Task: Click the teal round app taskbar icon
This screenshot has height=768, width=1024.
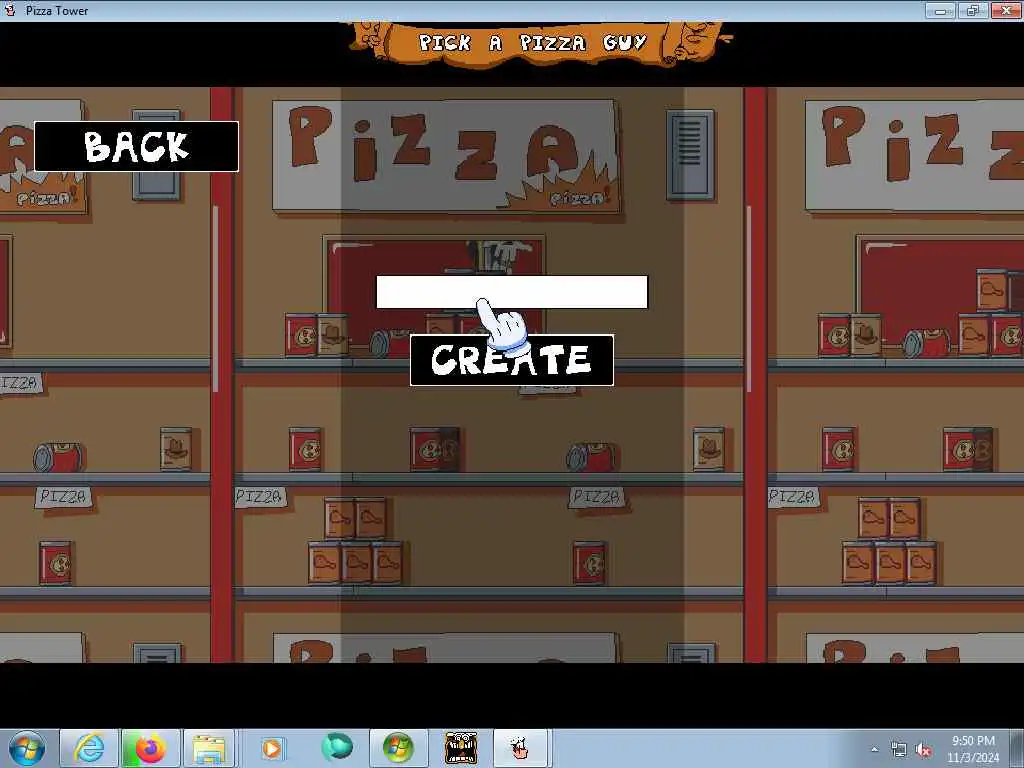Action: (337, 748)
